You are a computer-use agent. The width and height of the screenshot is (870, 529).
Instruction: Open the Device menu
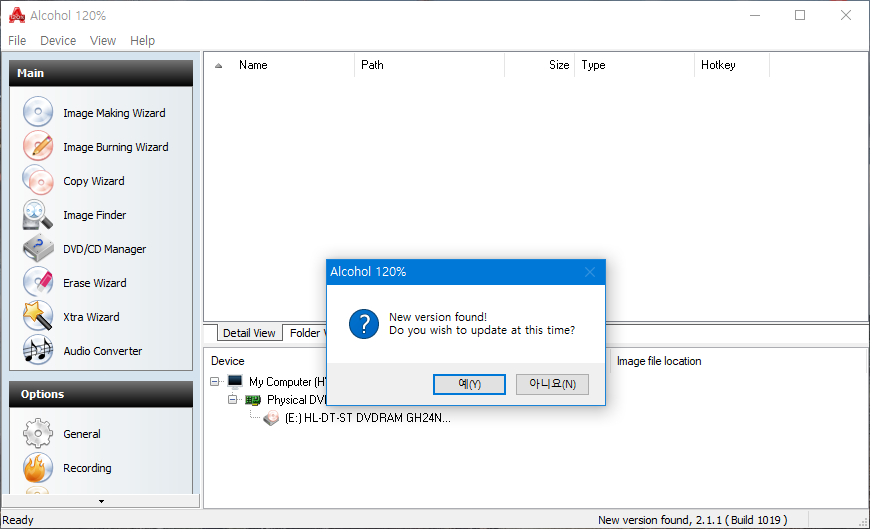pyautogui.click(x=58, y=41)
